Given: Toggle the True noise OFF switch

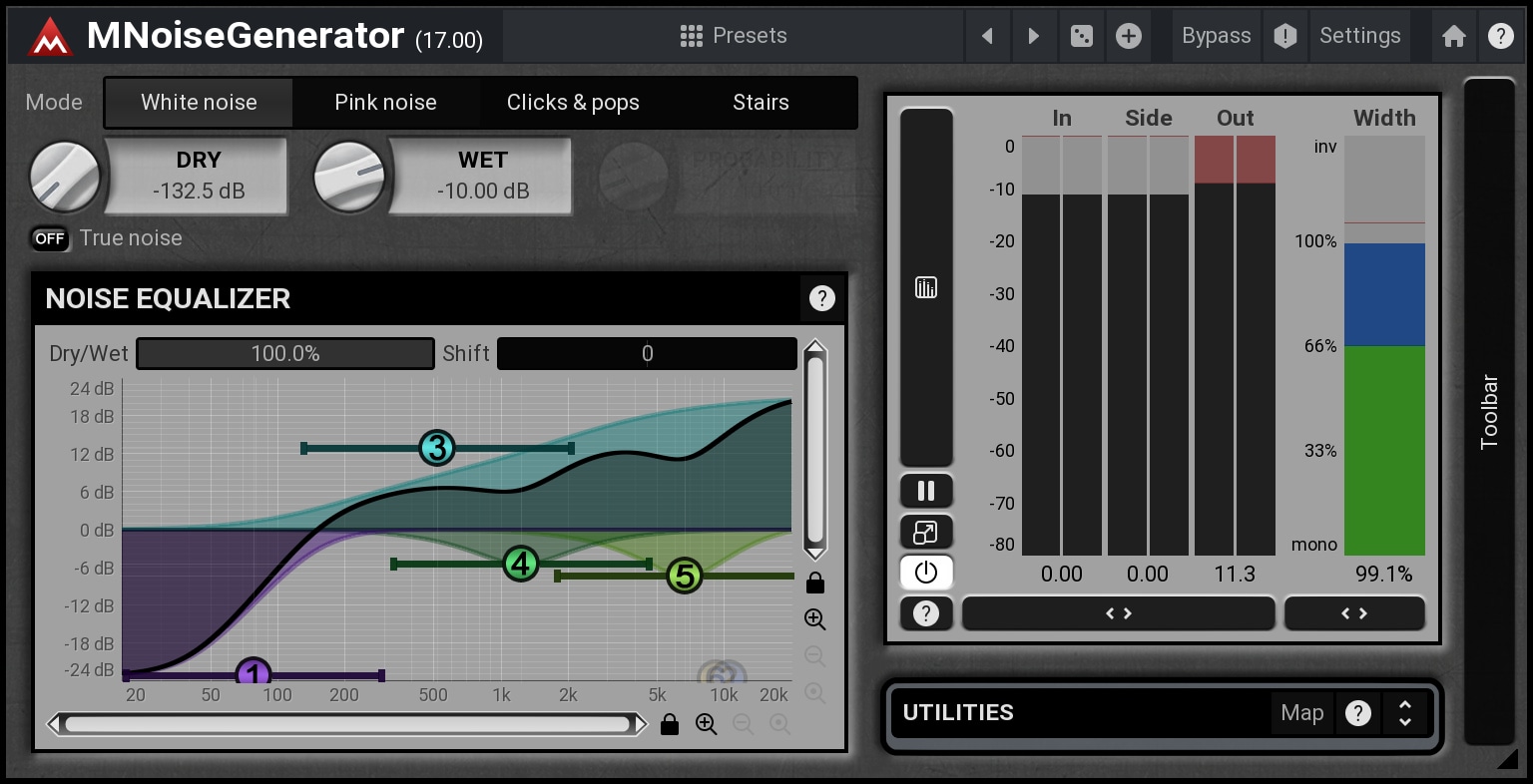Looking at the screenshot, I should (x=50, y=238).
